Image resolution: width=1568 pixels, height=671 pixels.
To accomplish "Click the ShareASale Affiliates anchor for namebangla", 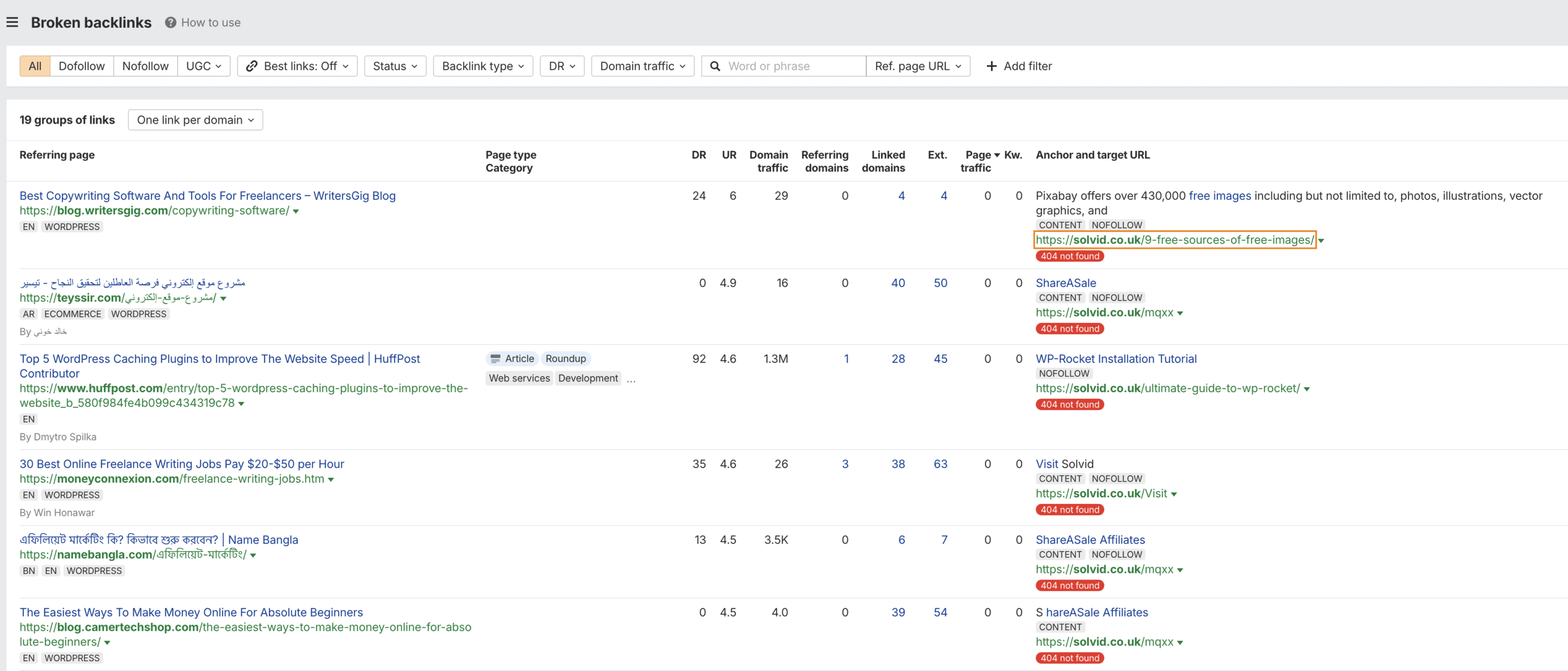I will click(x=1090, y=540).
